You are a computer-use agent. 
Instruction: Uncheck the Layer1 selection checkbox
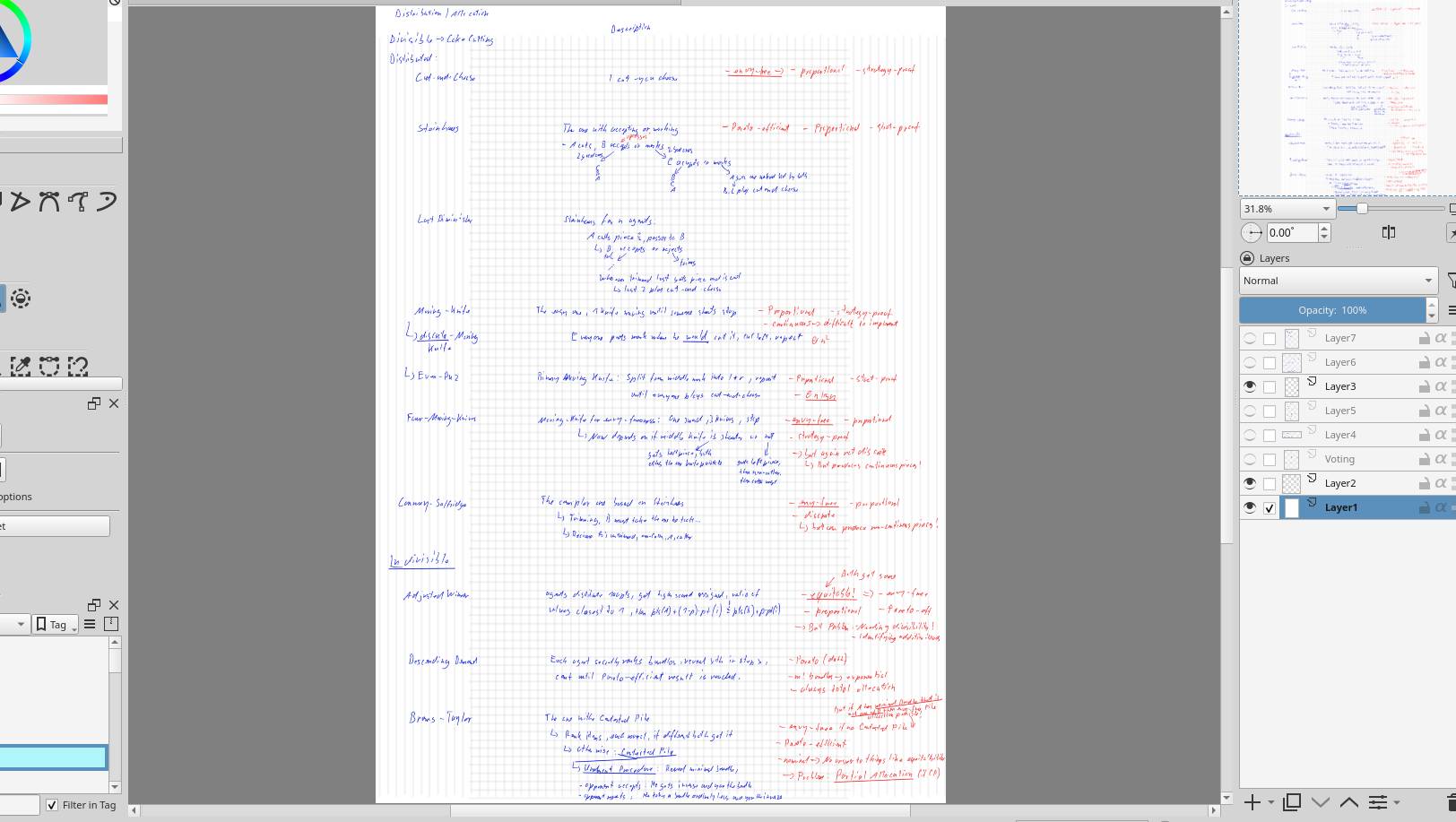tap(1270, 508)
